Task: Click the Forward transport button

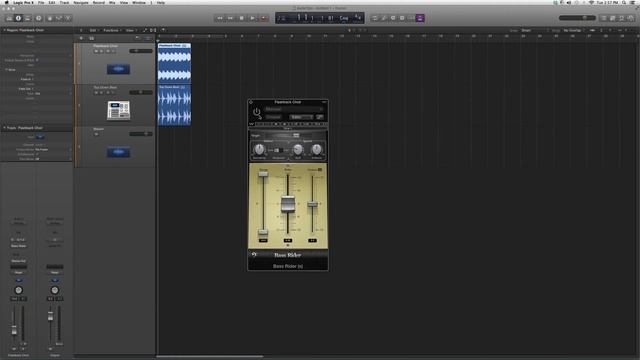Action: 230,18
